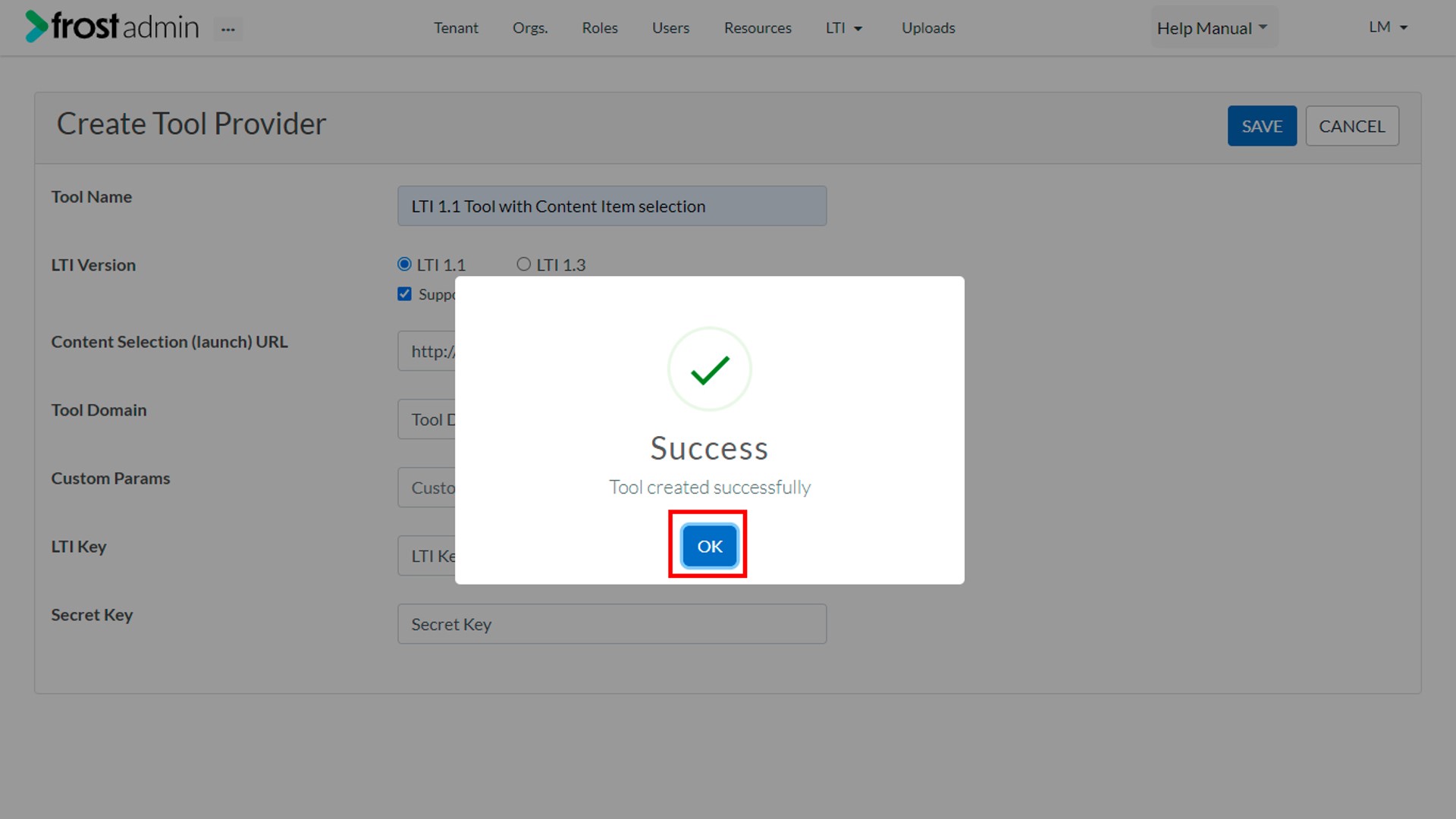Select the LTI 1.1 radio button
The width and height of the screenshot is (1456, 819).
(404, 265)
